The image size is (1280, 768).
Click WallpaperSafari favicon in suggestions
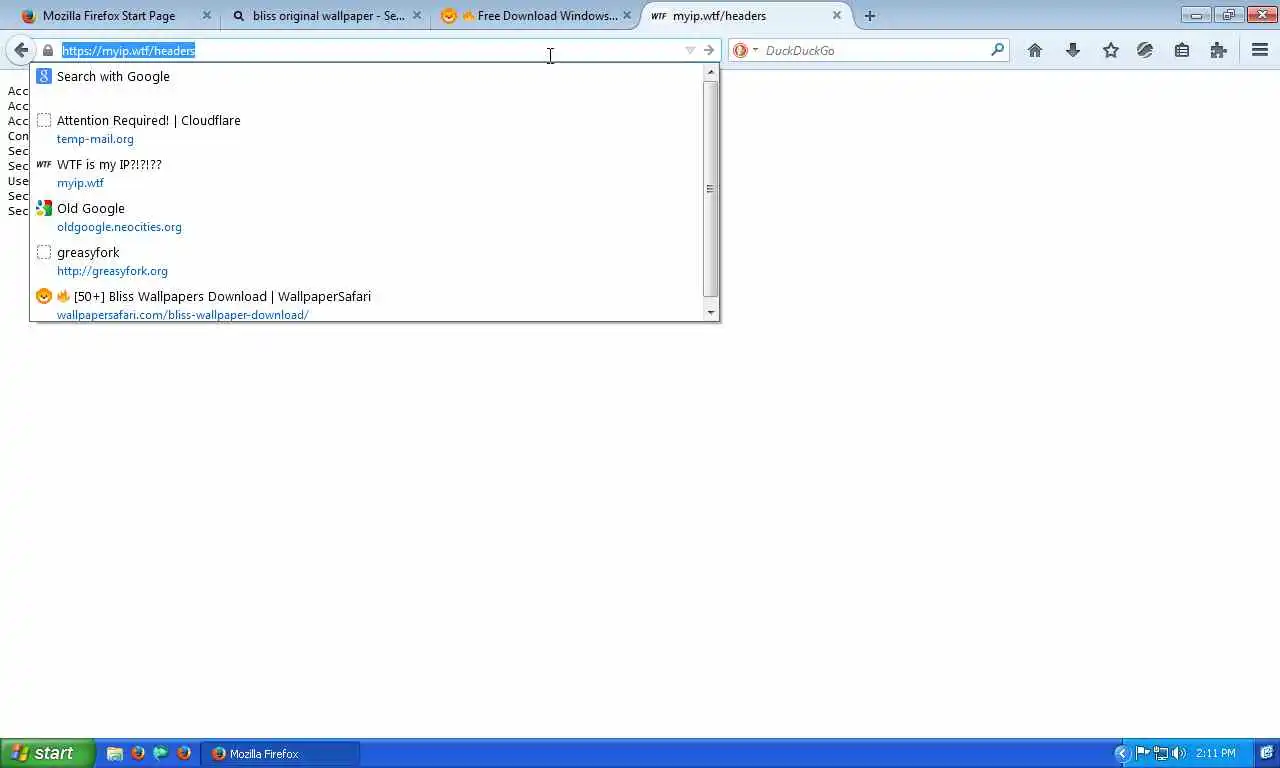(x=44, y=296)
